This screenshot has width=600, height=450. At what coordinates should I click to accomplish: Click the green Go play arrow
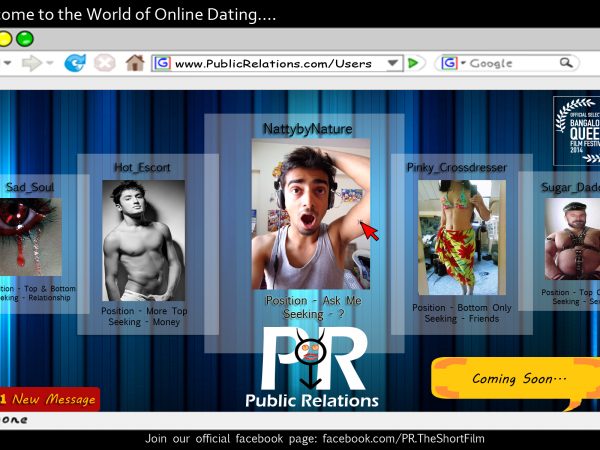(413, 63)
